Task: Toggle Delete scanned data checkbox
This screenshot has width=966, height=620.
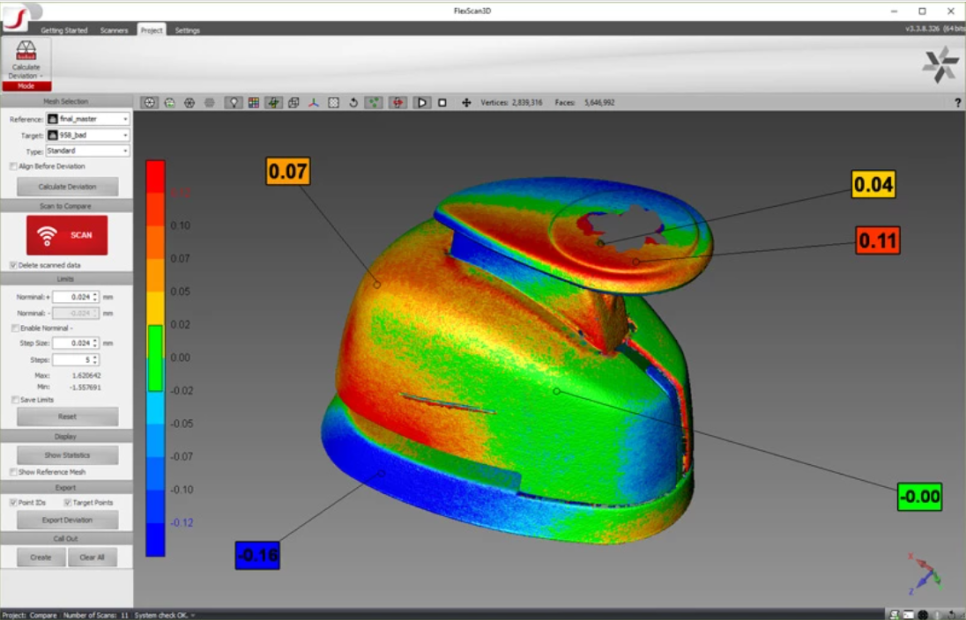Action: (x=14, y=265)
